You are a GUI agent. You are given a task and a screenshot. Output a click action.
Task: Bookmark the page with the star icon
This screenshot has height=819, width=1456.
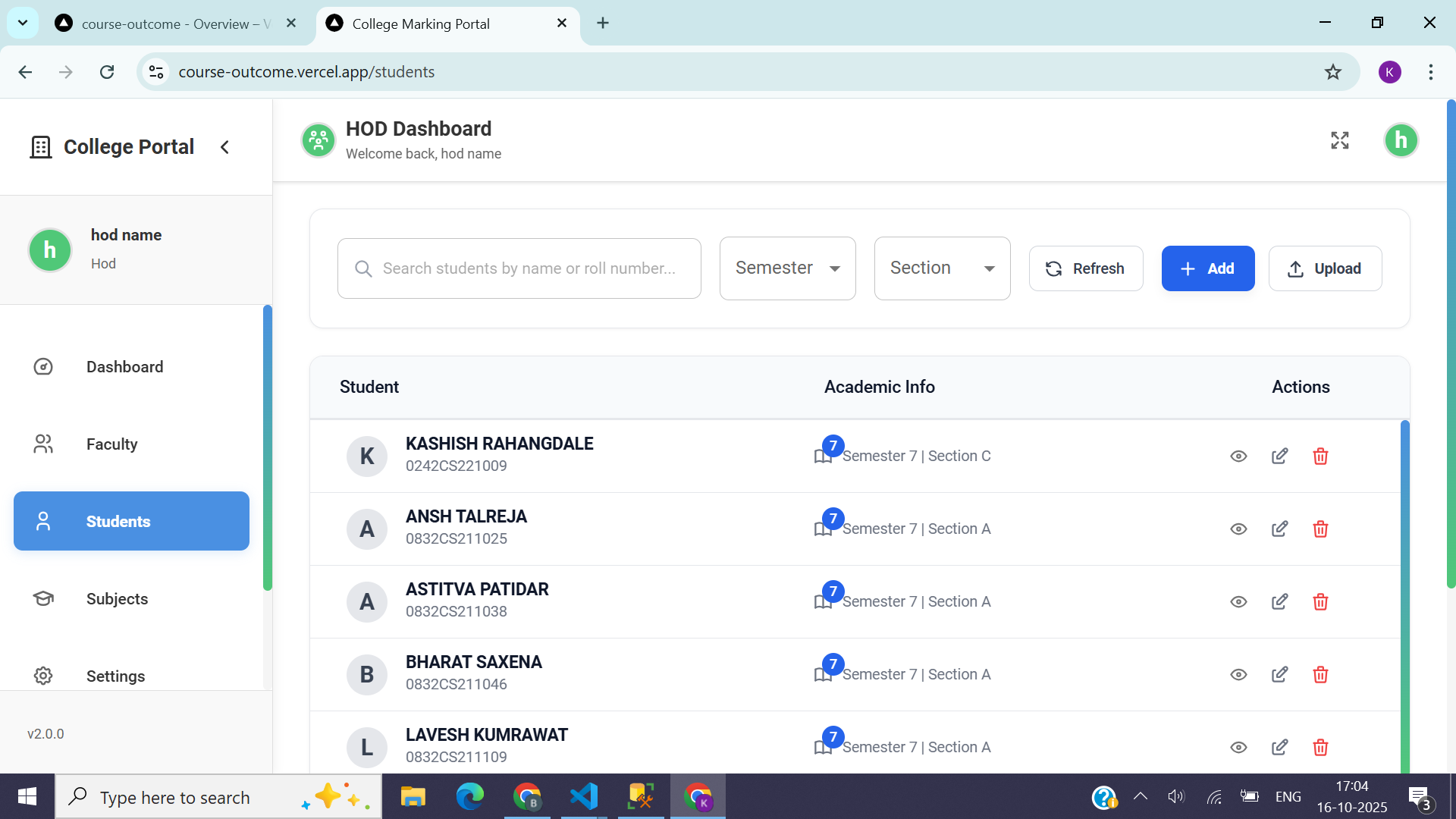point(1332,72)
